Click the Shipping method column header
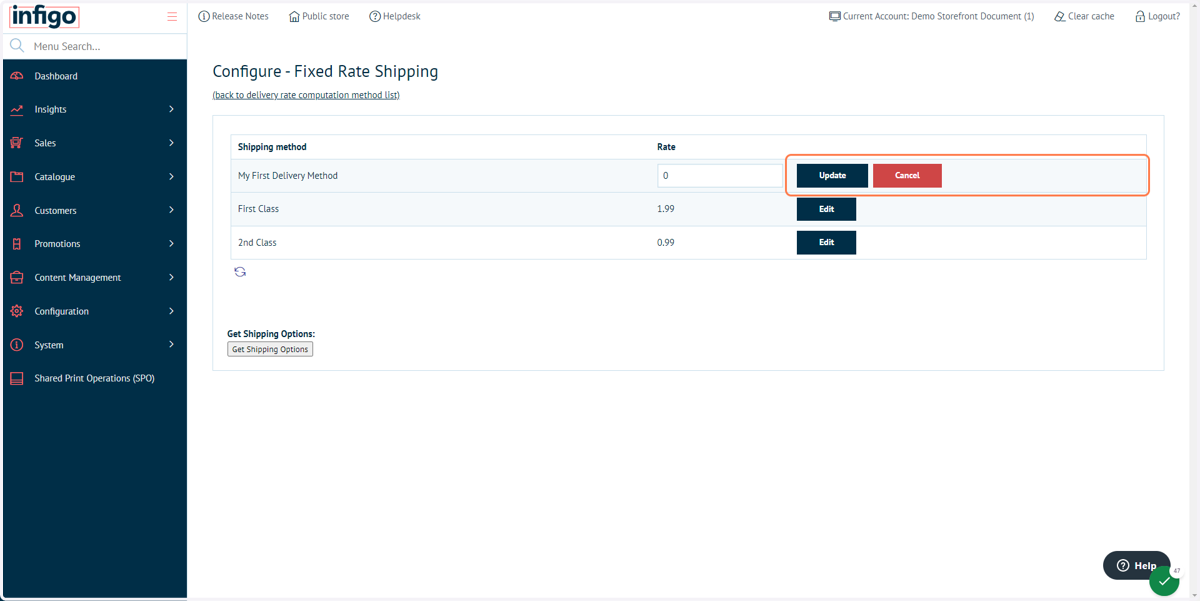Image resolution: width=1200 pixels, height=601 pixels. [272, 147]
